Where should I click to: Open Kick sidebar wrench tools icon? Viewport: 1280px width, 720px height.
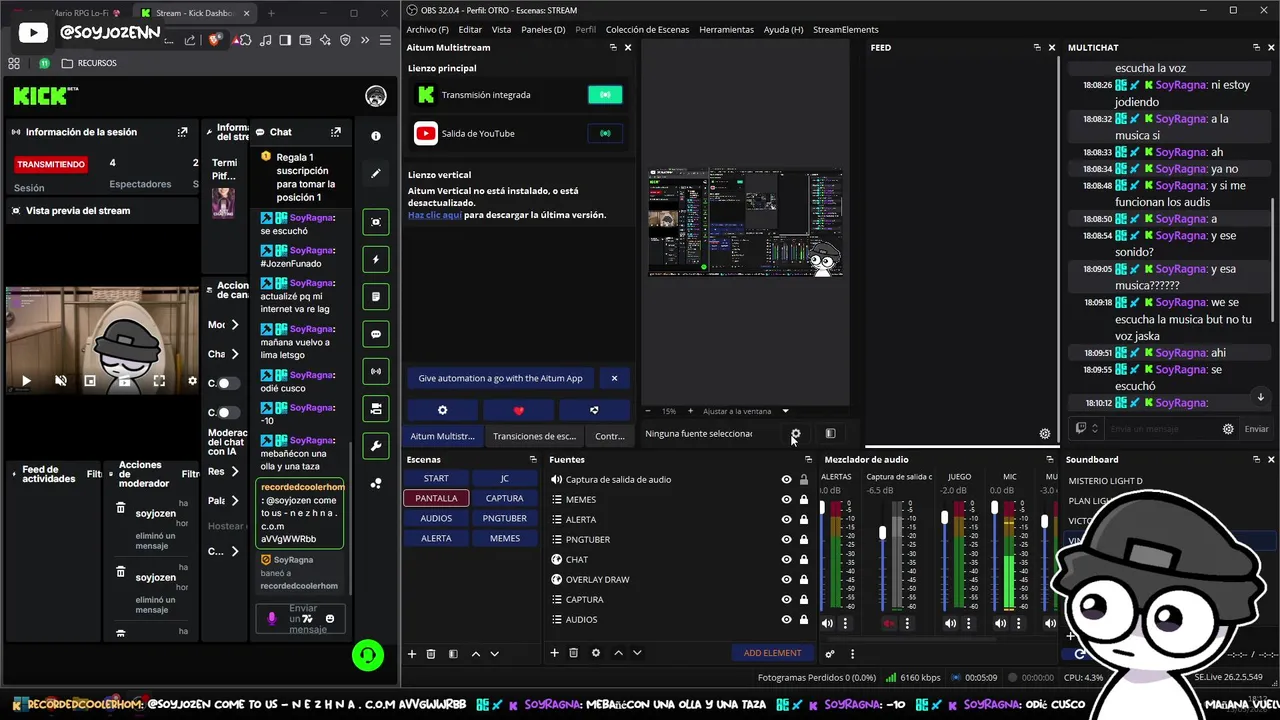click(x=376, y=446)
